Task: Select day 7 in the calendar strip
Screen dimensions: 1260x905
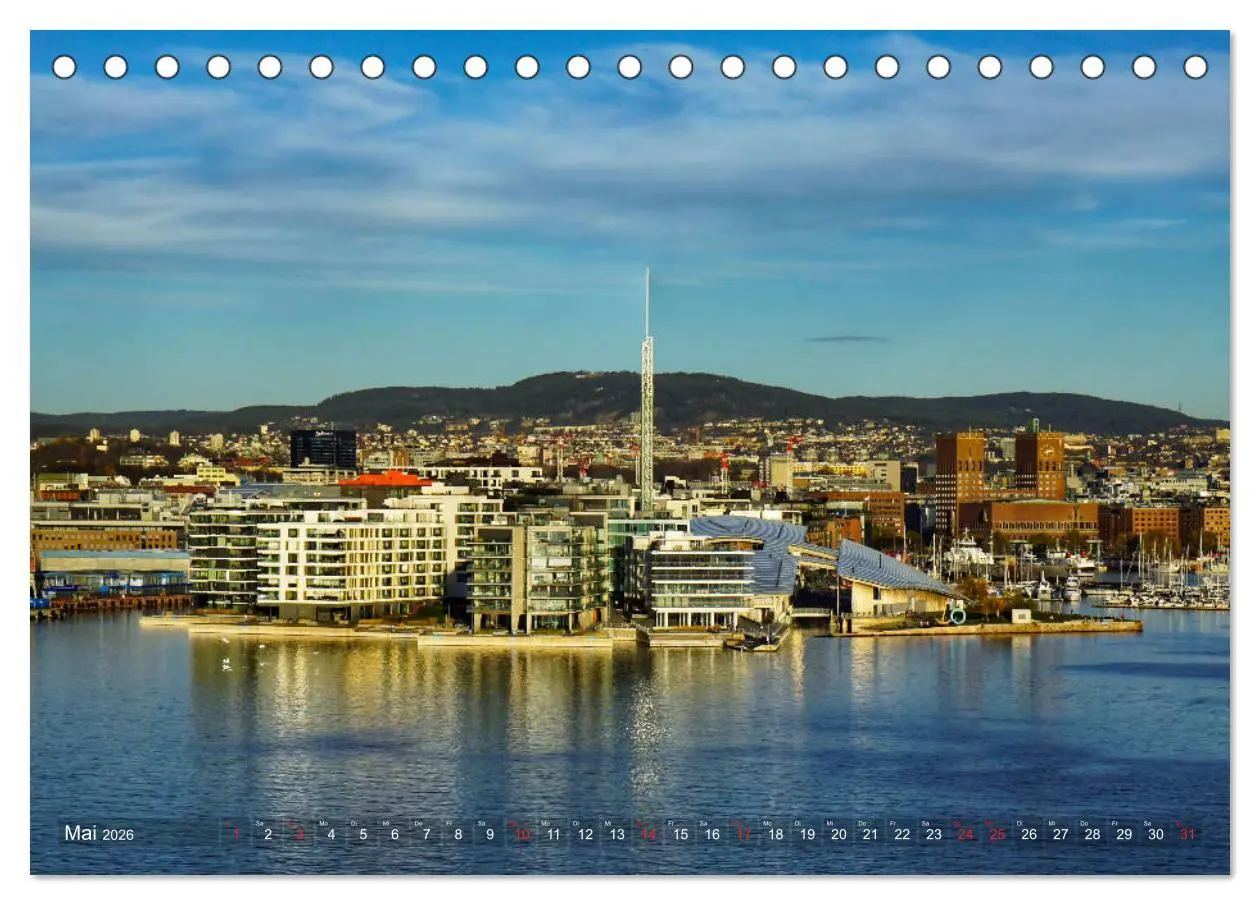Action: point(426,834)
